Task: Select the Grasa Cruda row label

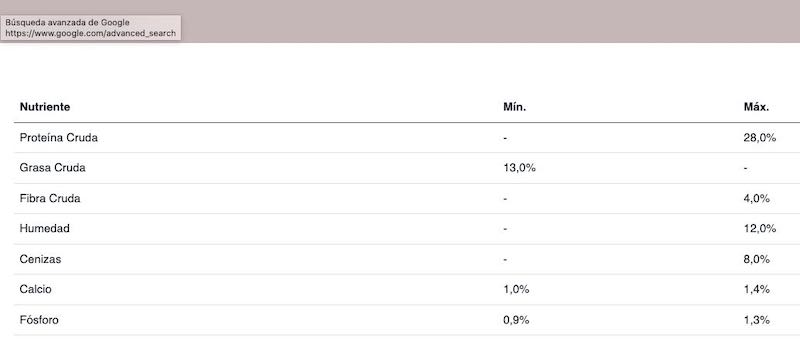Action: pos(53,168)
